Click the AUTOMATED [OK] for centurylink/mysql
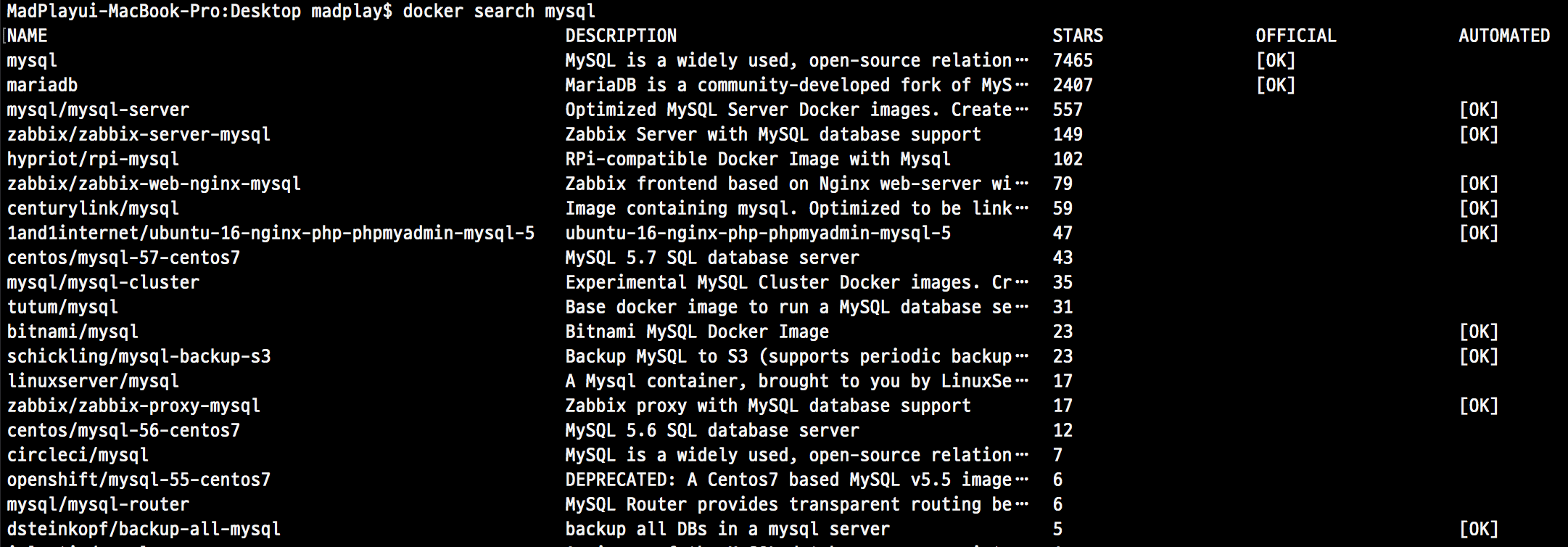Screen dimensions: 1568x547 tap(1479, 208)
